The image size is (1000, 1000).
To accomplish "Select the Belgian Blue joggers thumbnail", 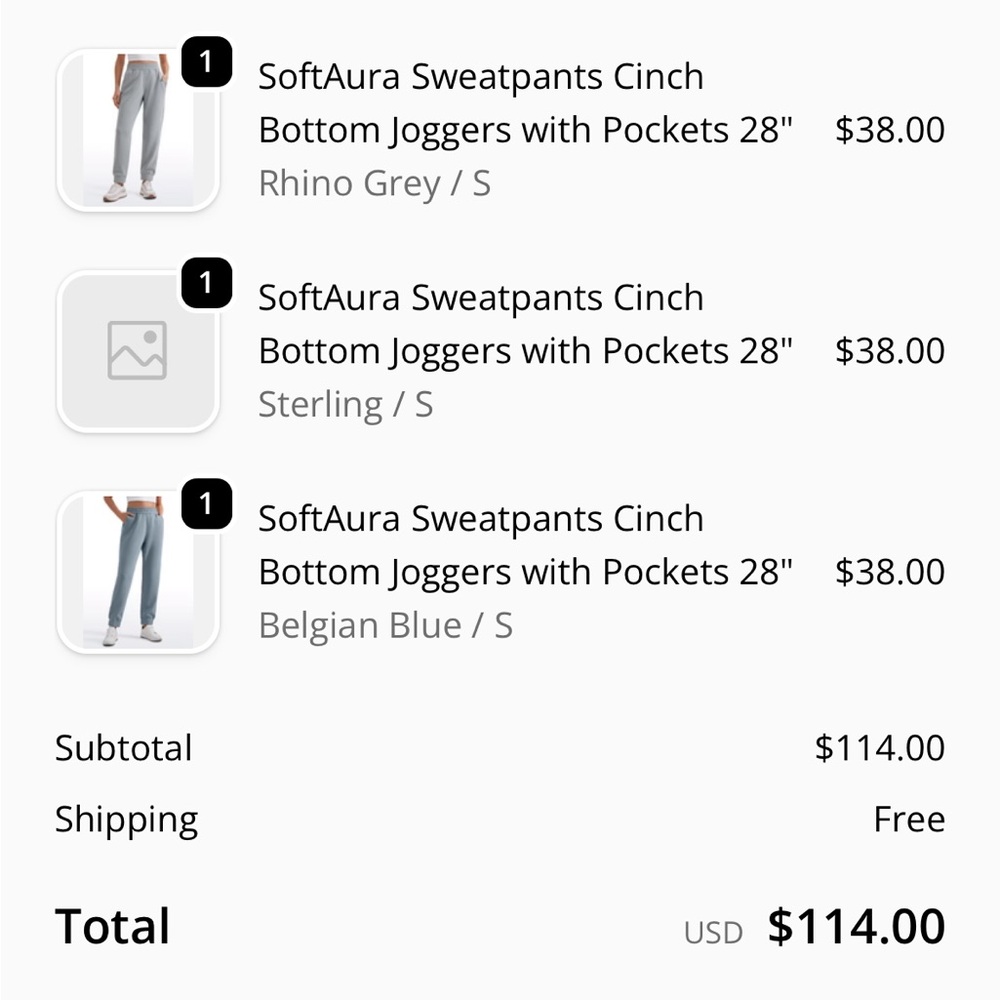I will [138, 570].
